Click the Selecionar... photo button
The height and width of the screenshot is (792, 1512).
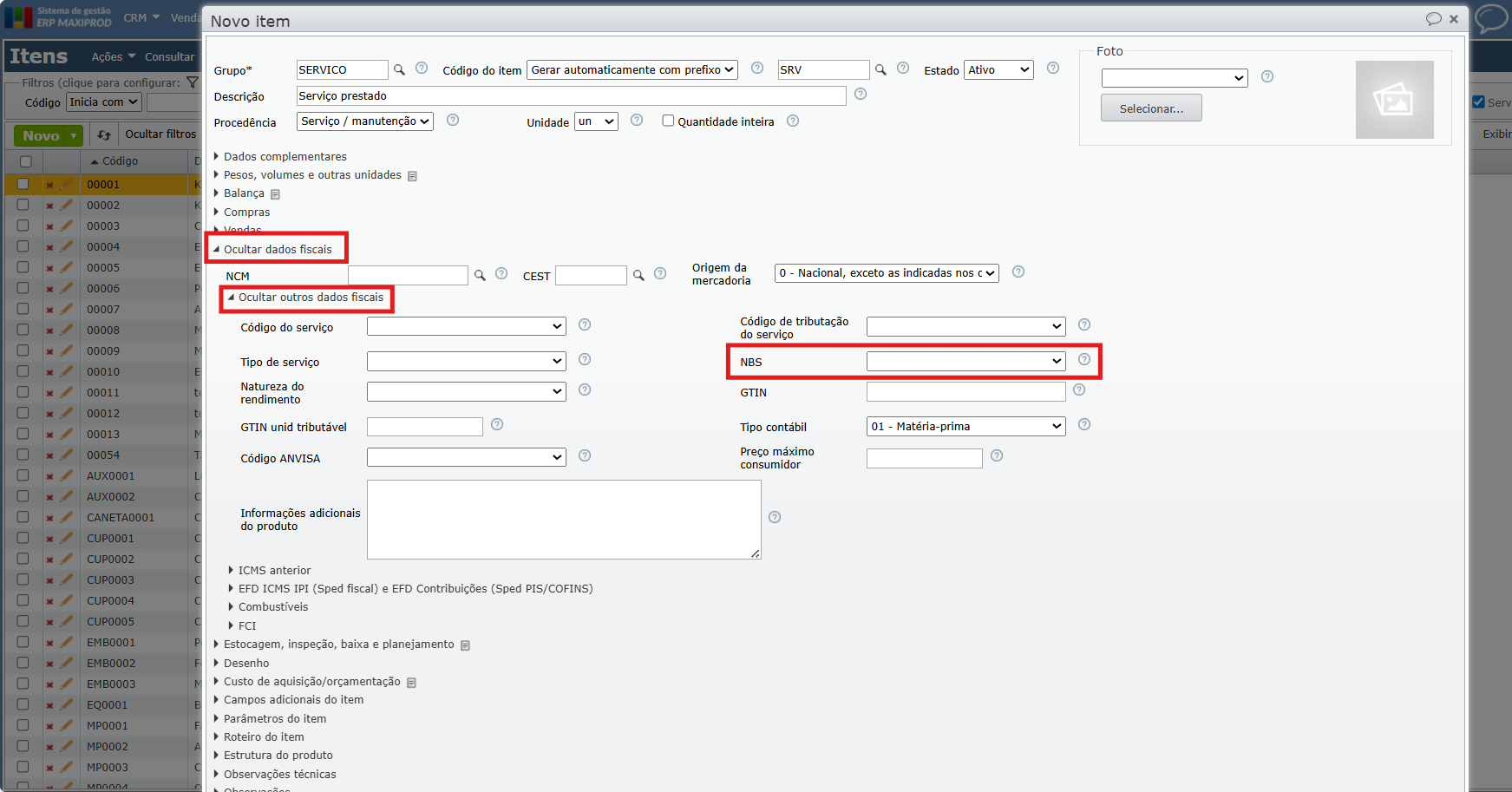[1151, 108]
